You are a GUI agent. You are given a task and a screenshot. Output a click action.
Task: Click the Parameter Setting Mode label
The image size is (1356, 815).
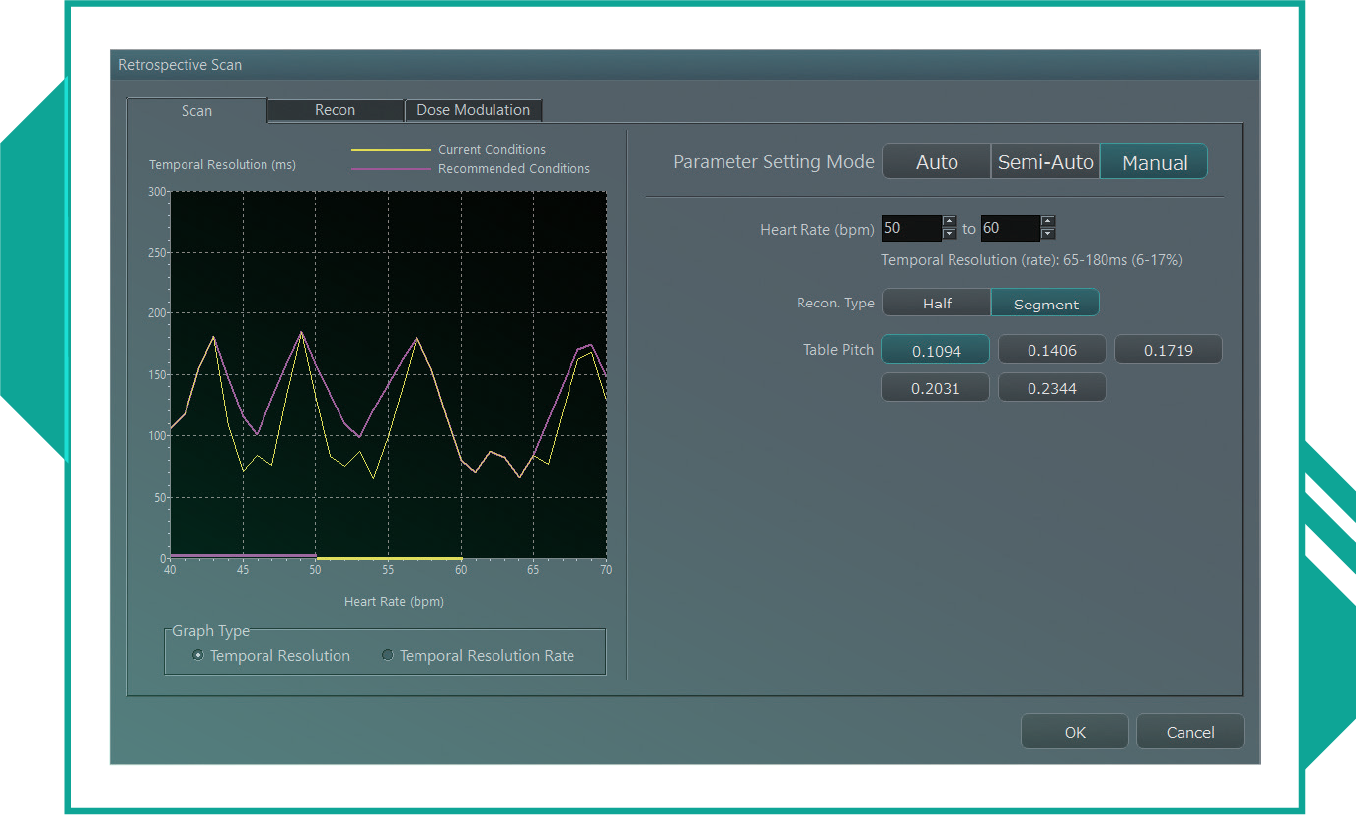(x=774, y=162)
